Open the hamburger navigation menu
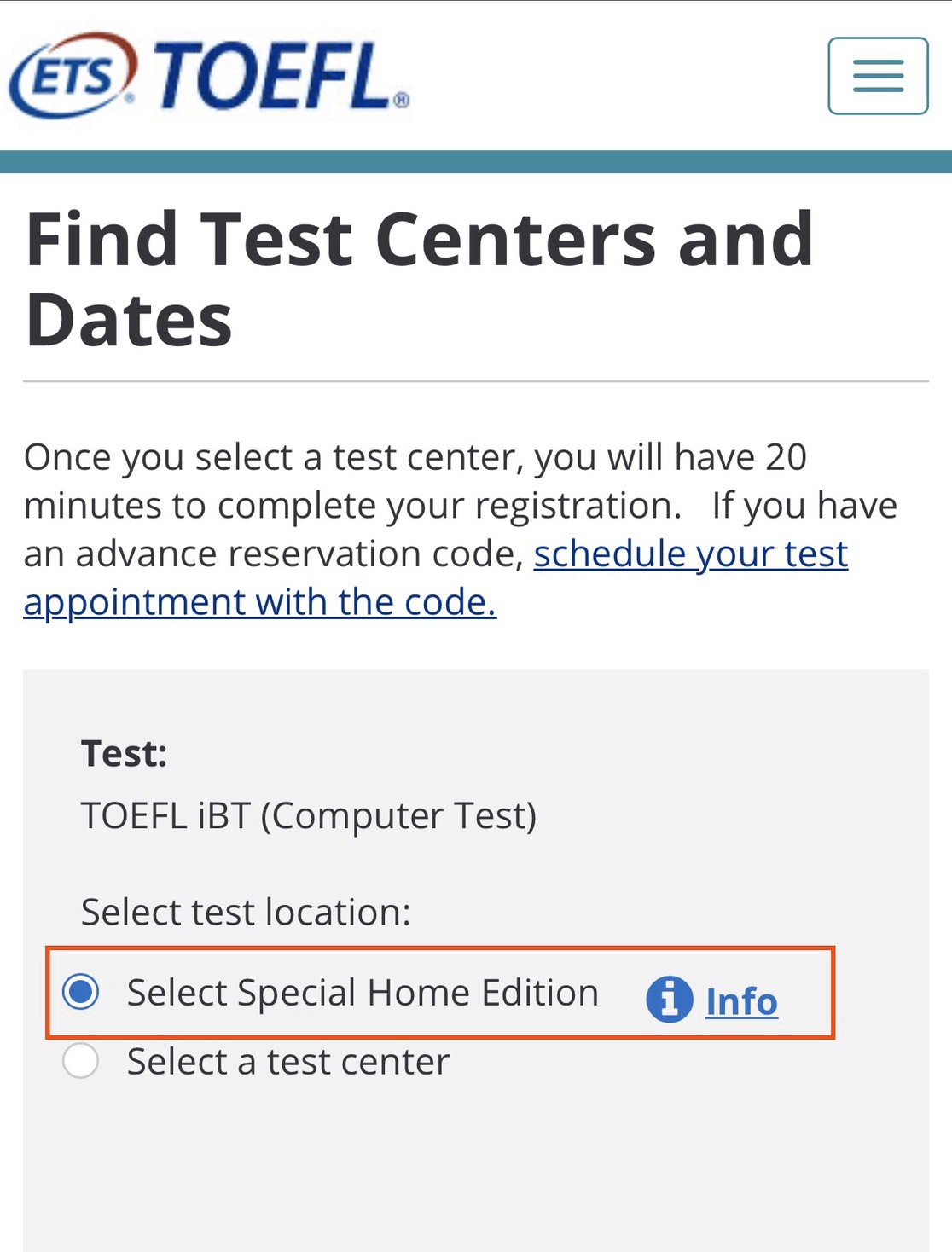The image size is (952, 1252). pyautogui.click(x=878, y=76)
